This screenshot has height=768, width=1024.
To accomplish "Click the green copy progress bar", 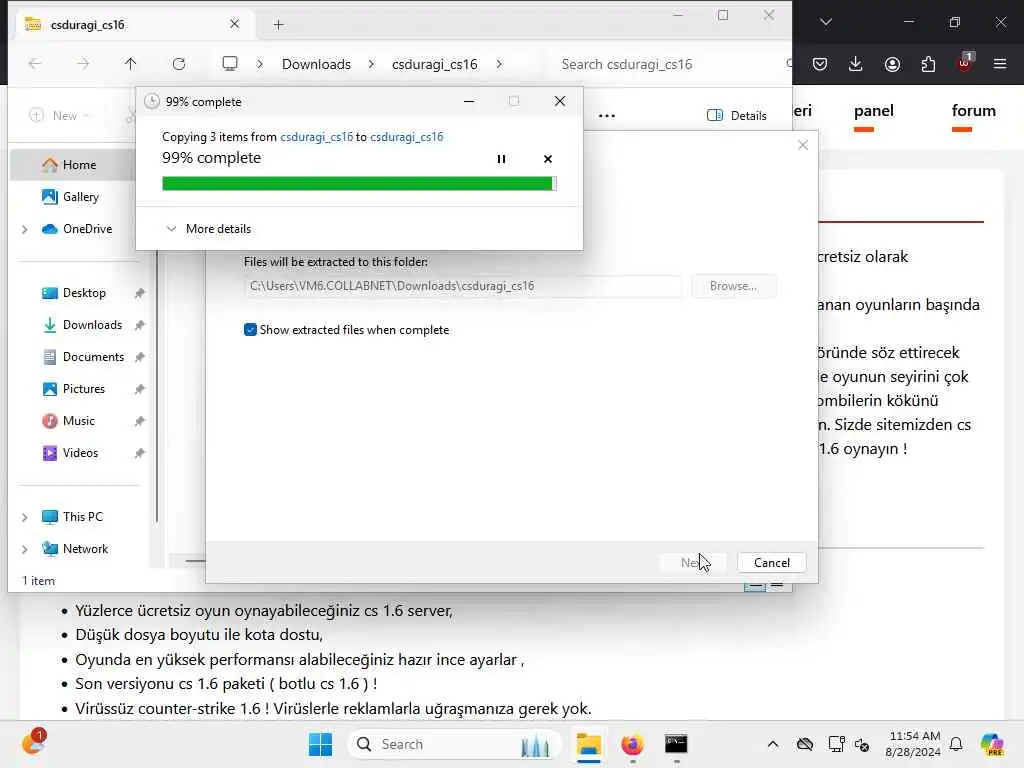I will click(359, 184).
